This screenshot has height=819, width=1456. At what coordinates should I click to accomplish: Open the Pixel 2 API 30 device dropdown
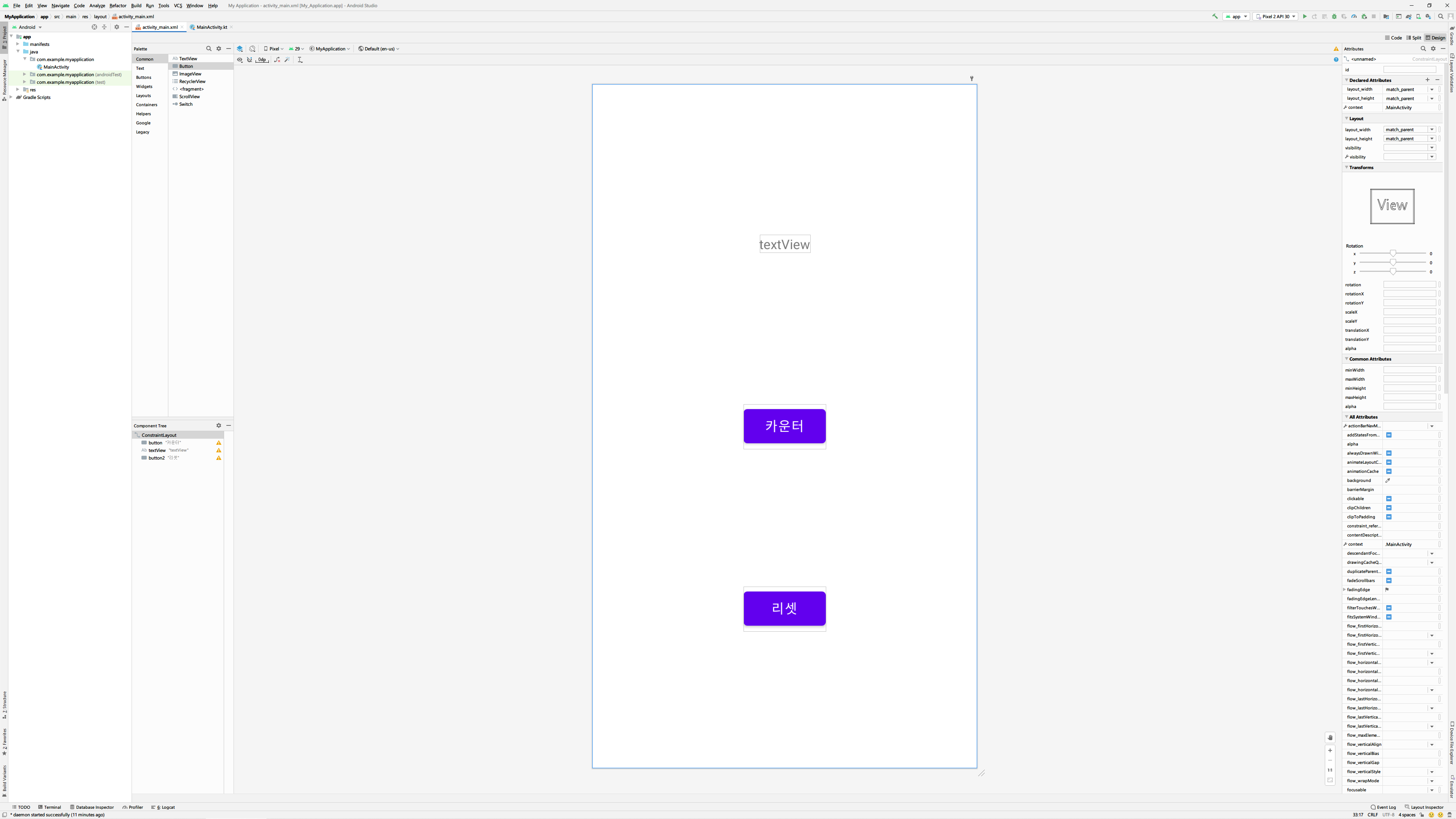click(x=1275, y=16)
